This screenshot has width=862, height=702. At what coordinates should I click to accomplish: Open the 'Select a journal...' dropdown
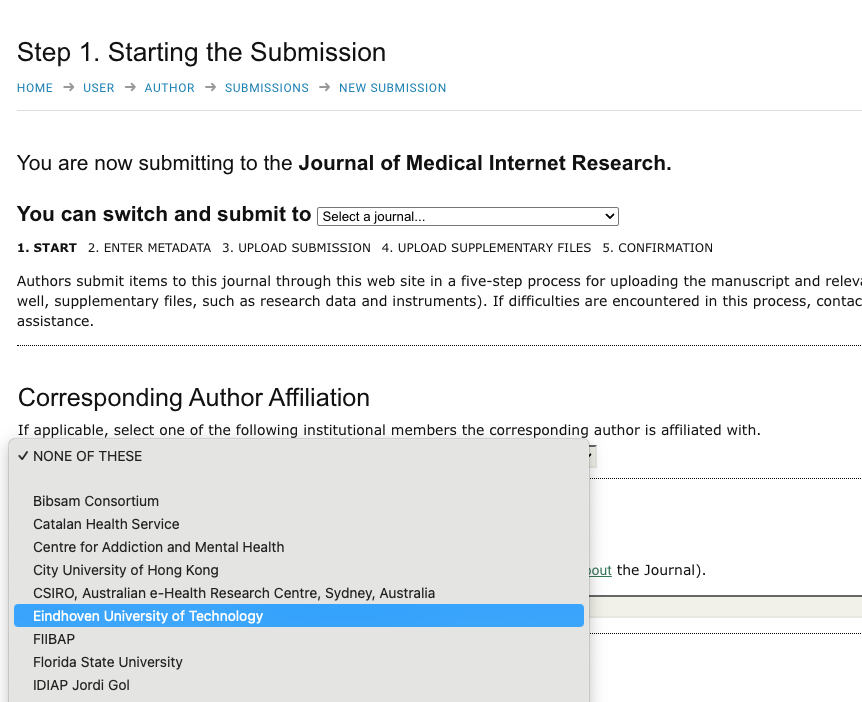467,217
